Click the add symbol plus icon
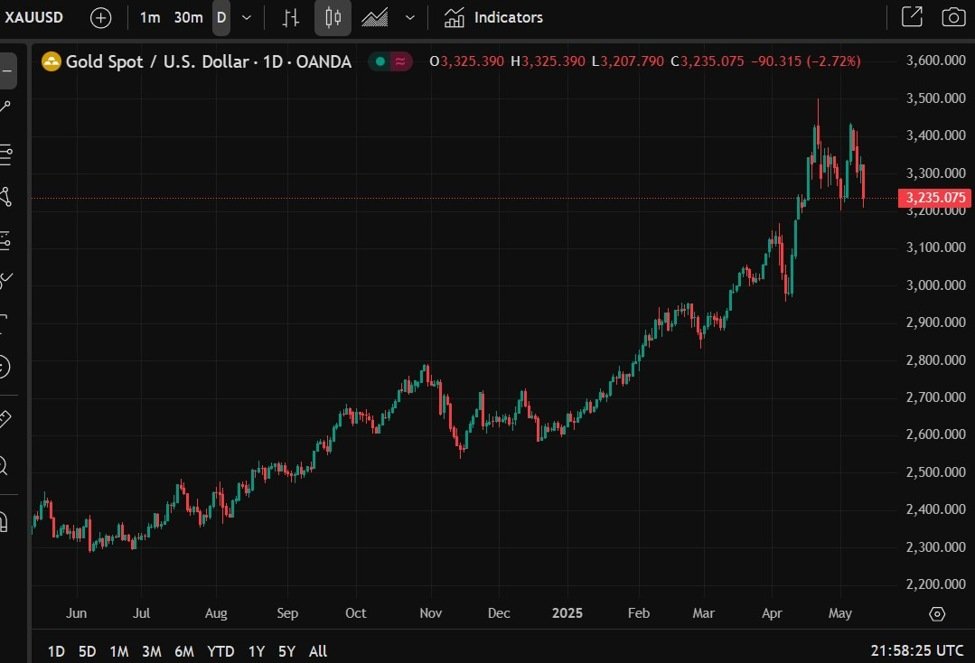 tap(101, 17)
